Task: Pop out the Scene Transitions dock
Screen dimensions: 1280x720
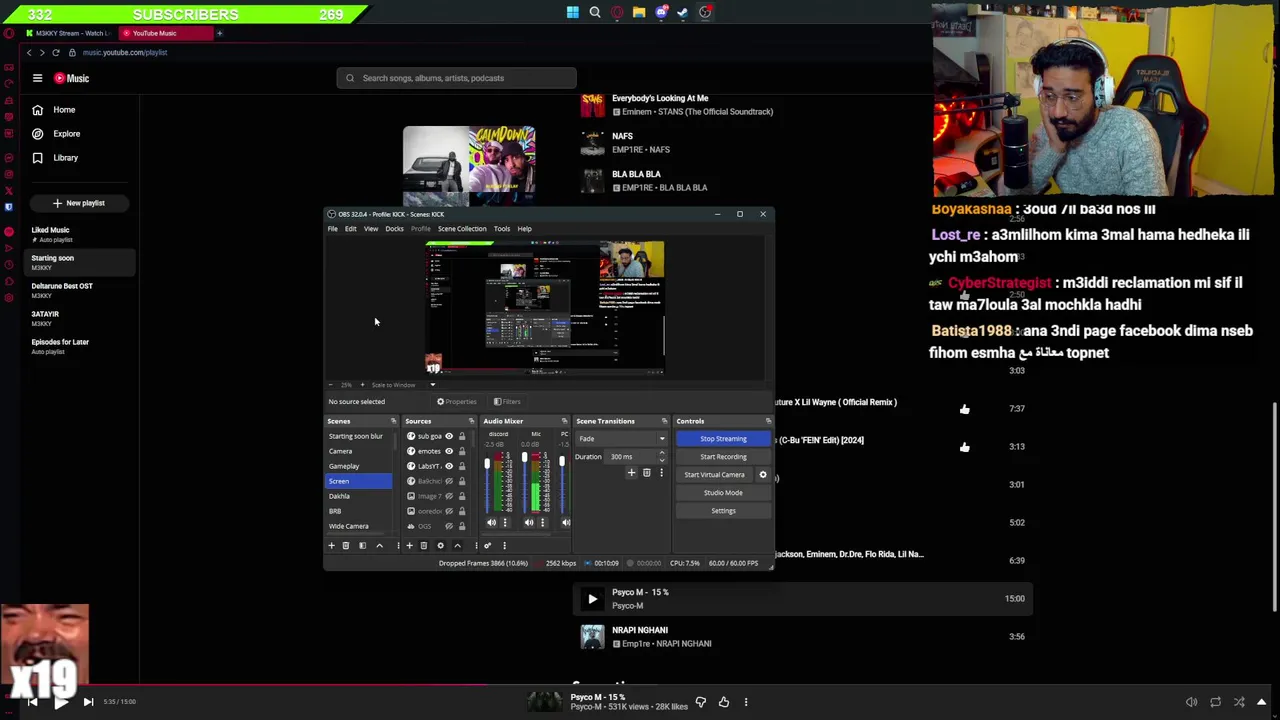Action: click(664, 421)
